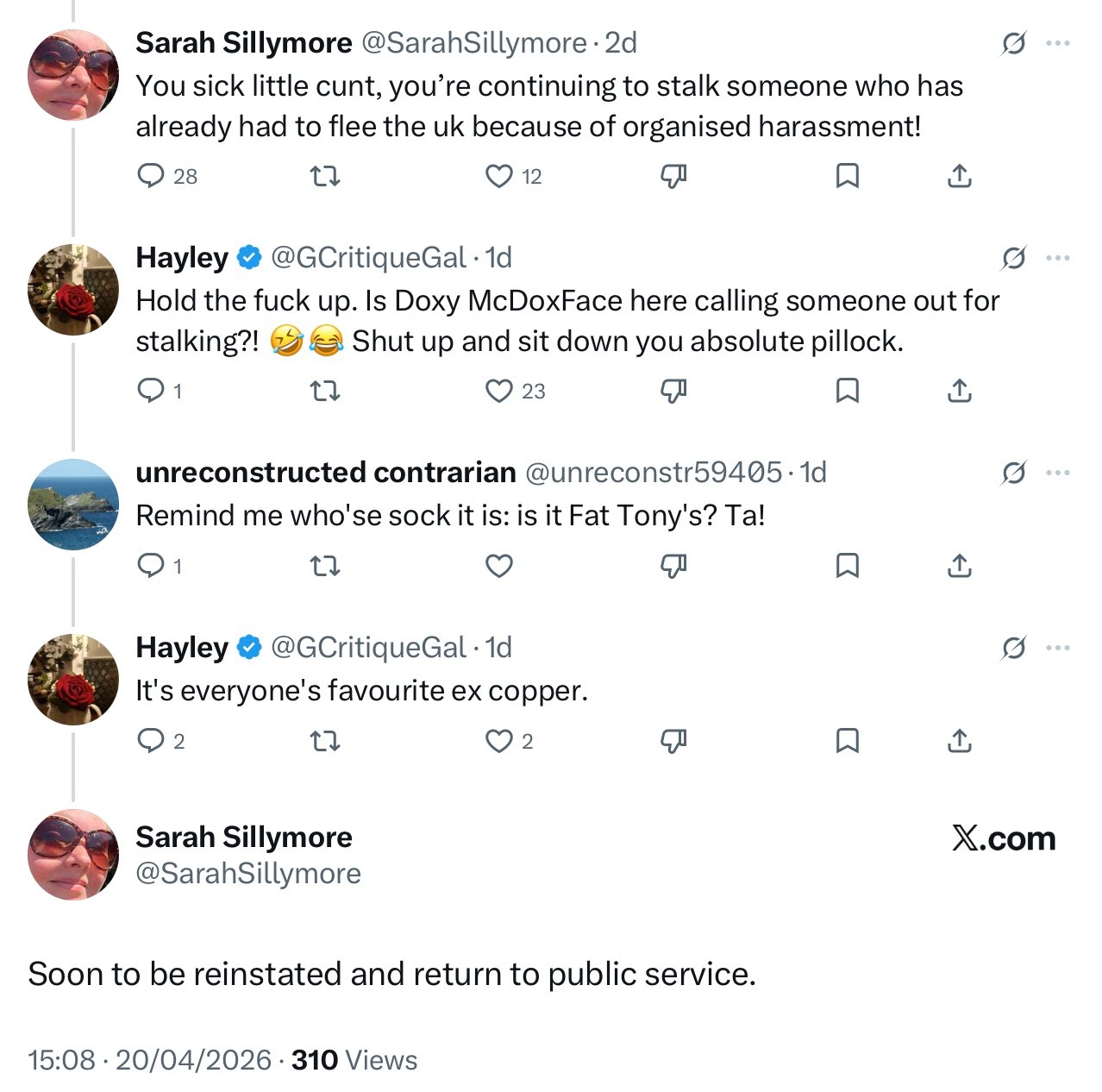Screen dimensions: 1102x1092
Task: Like Hayley's Doxy McDoxFace tweet
Action: coord(499,391)
